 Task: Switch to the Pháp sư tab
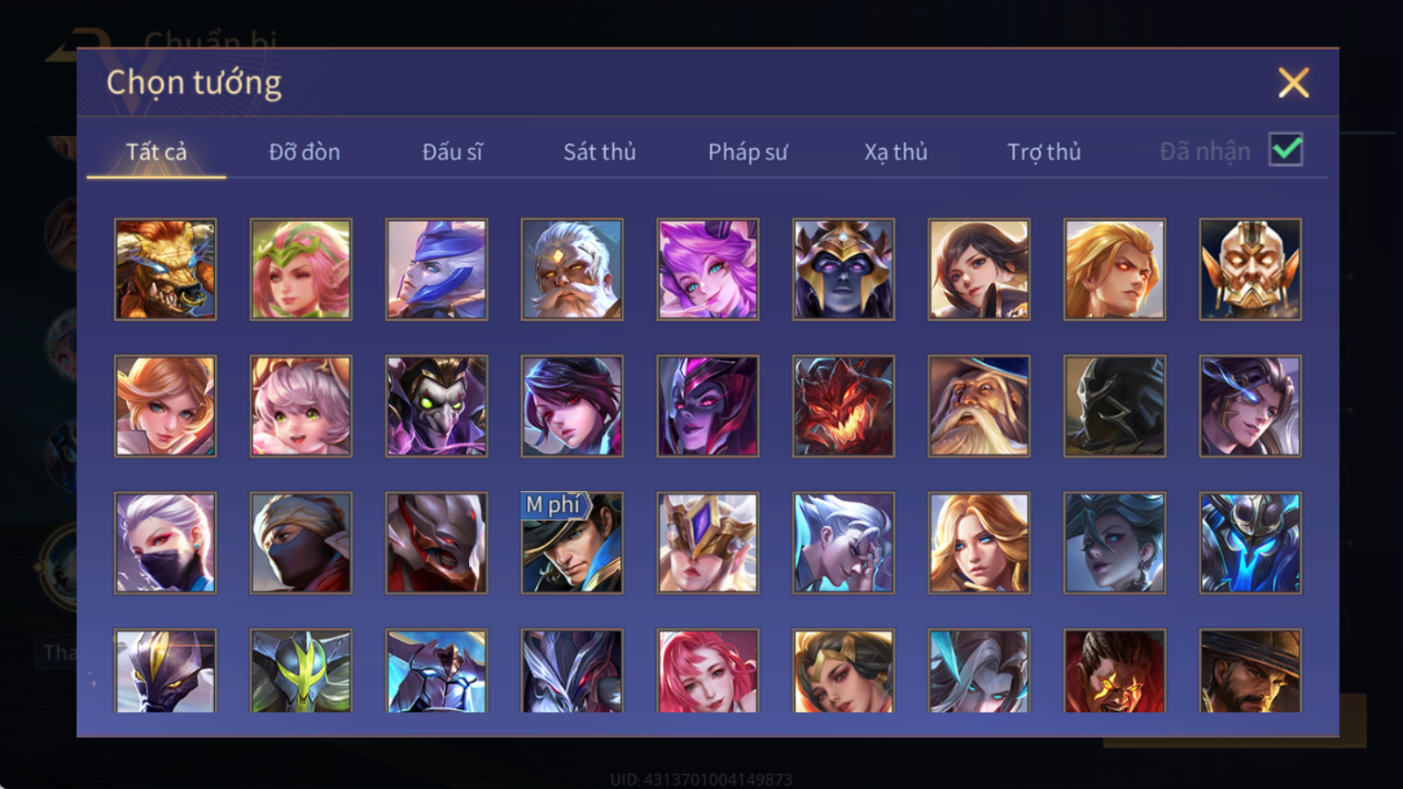748,152
